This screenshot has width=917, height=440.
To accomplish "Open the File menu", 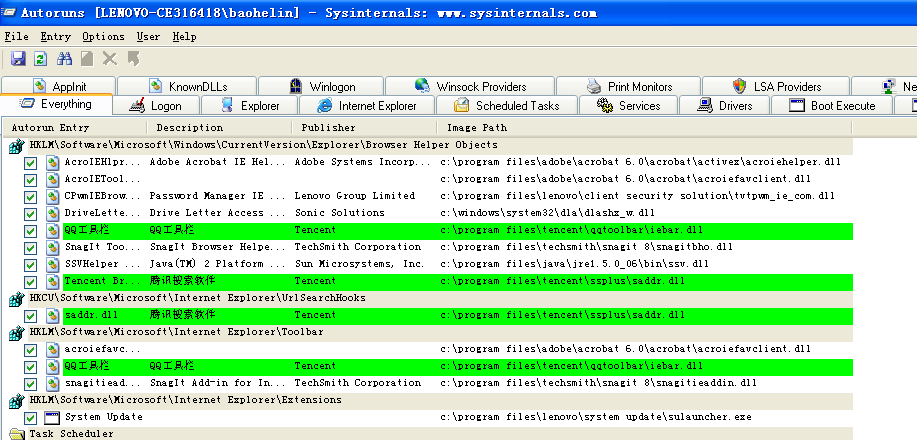I will (x=16, y=36).
